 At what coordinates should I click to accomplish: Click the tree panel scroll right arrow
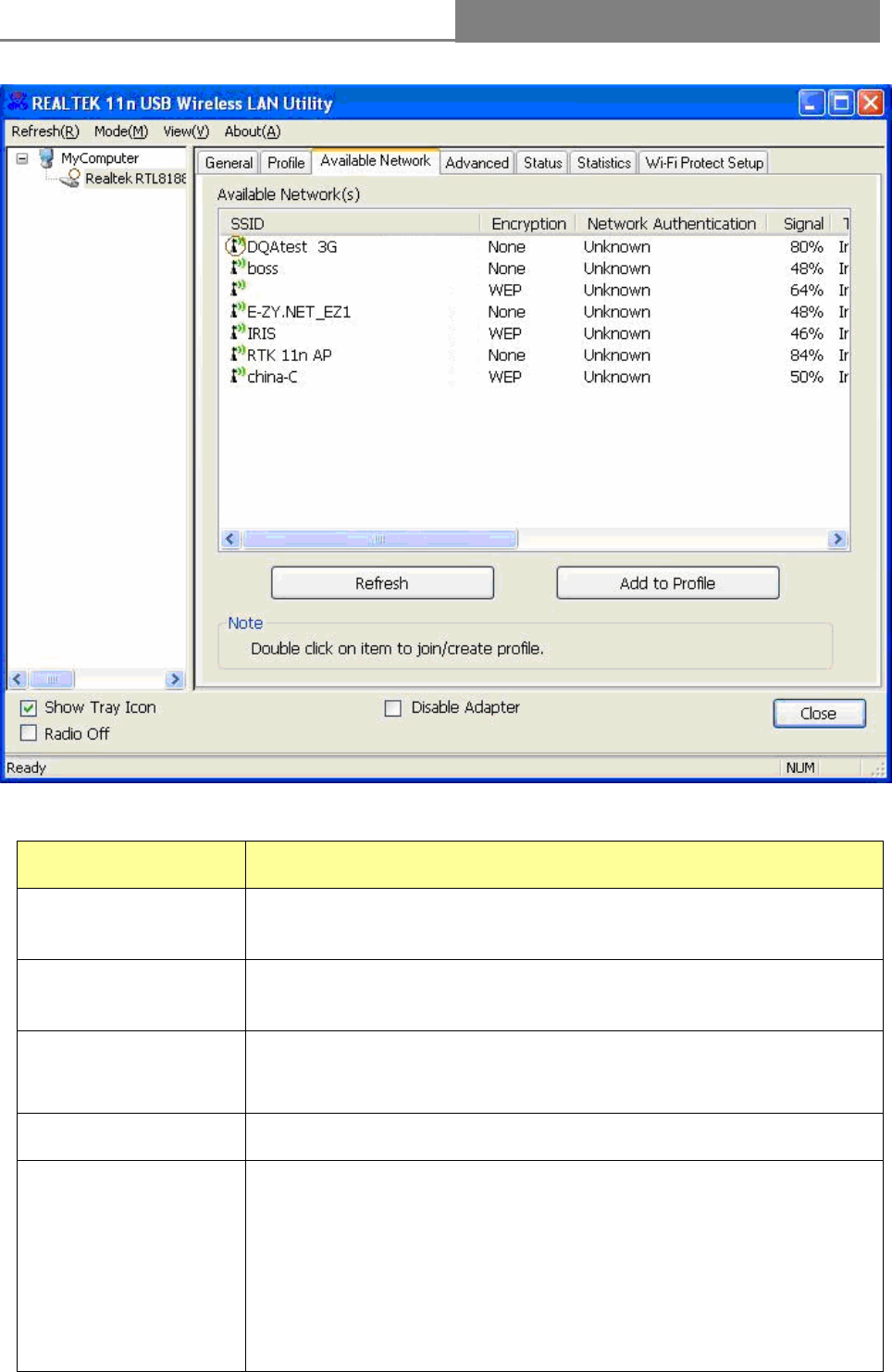[175, 680]
